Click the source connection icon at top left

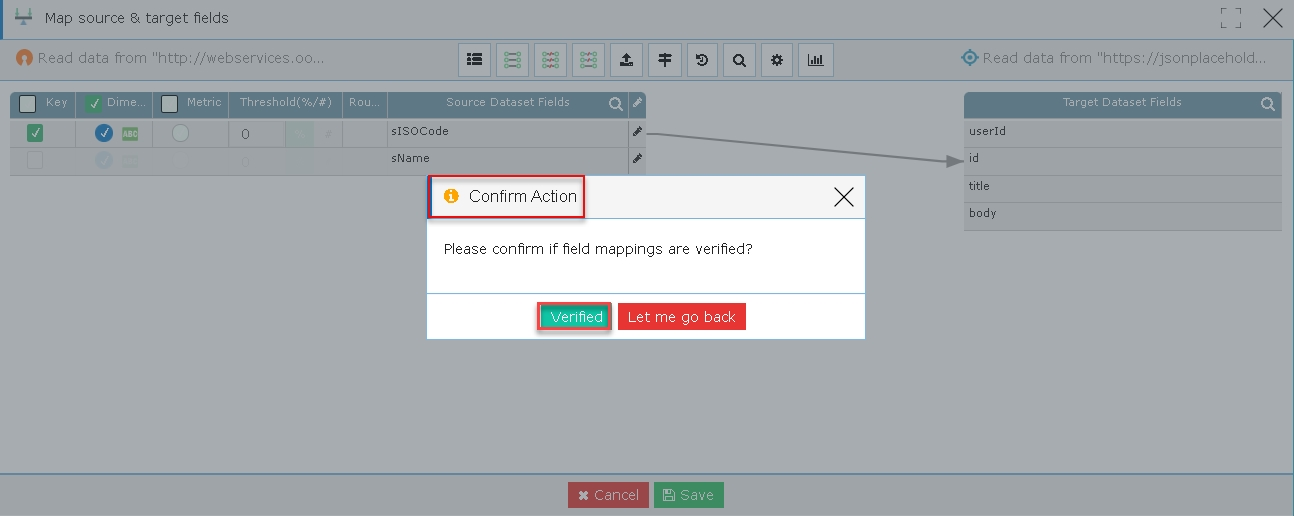click(24, 58)
